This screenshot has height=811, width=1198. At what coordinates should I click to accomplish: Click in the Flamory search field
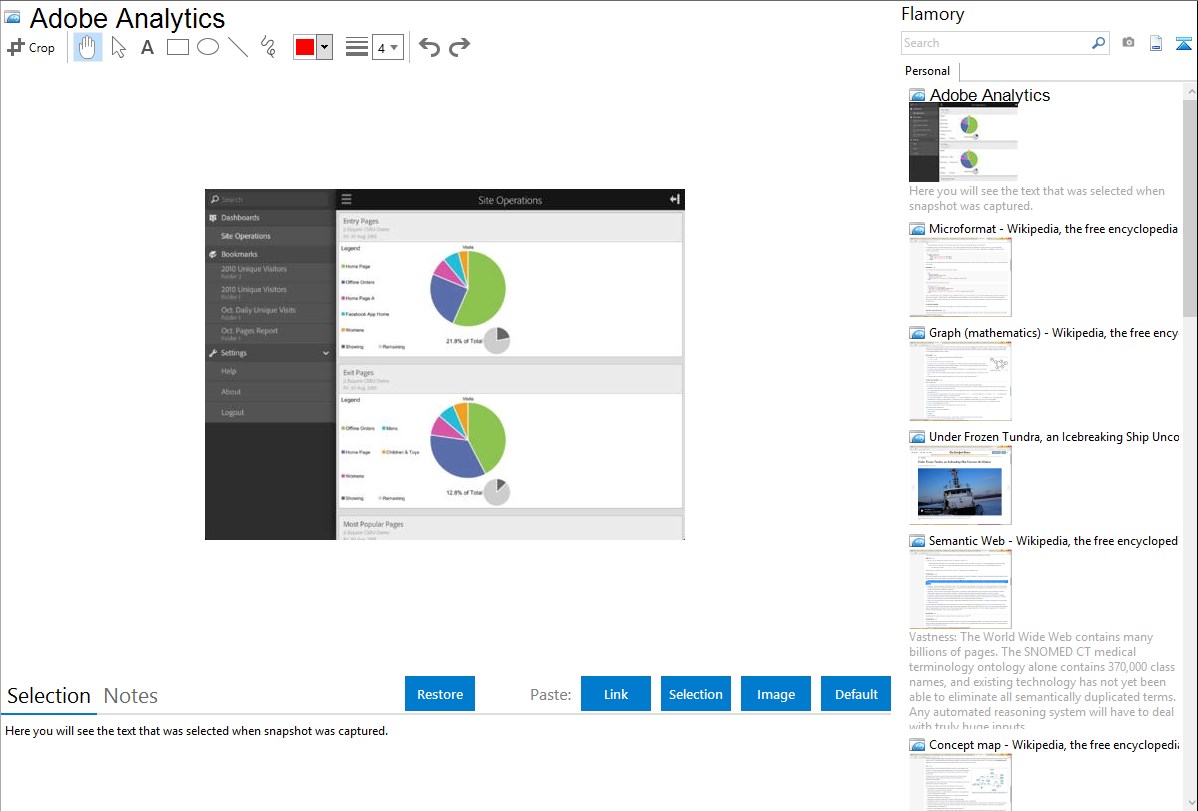tap(995, 43)
